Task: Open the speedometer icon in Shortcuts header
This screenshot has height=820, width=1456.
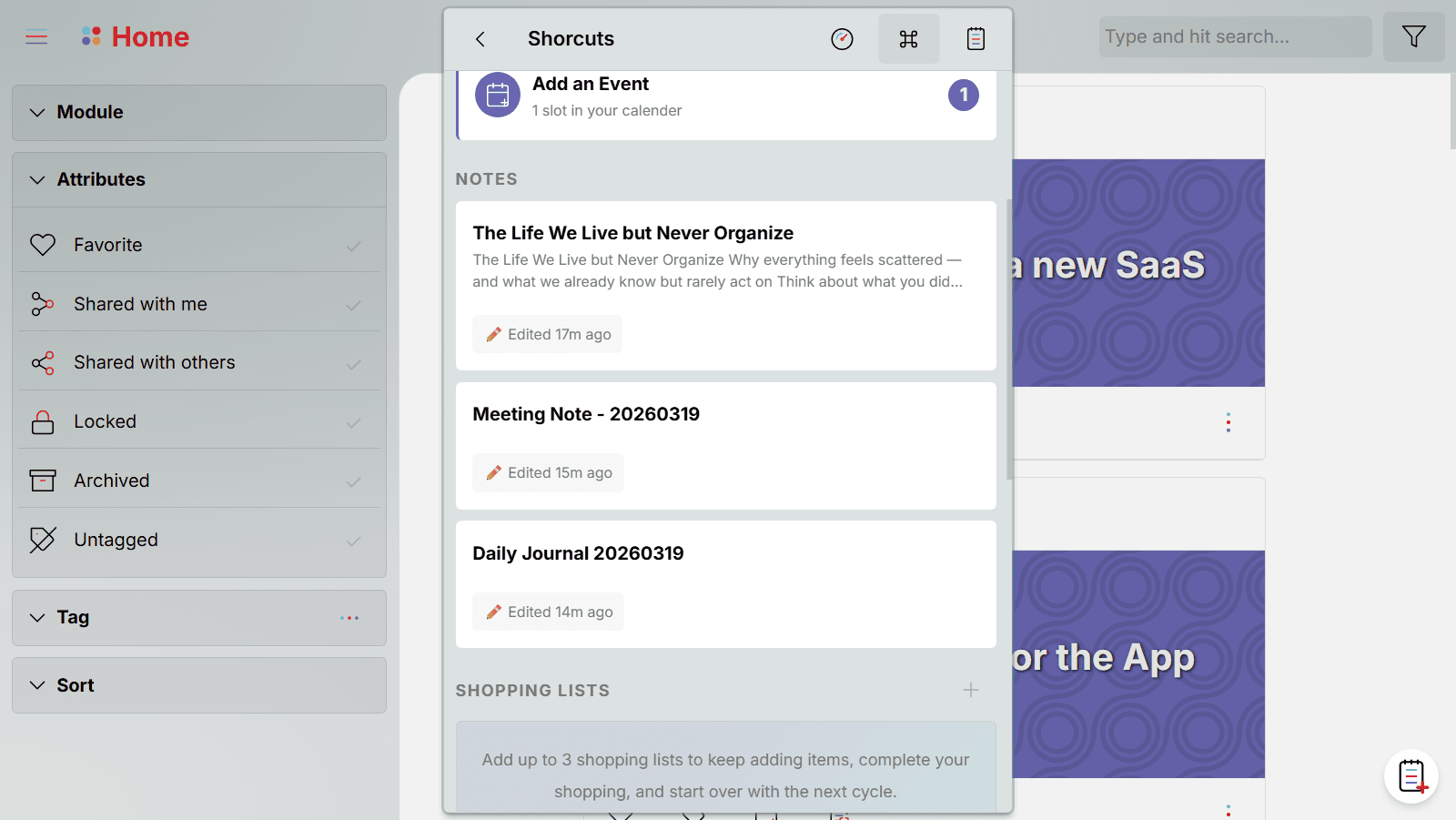Action: pos(842,38)
